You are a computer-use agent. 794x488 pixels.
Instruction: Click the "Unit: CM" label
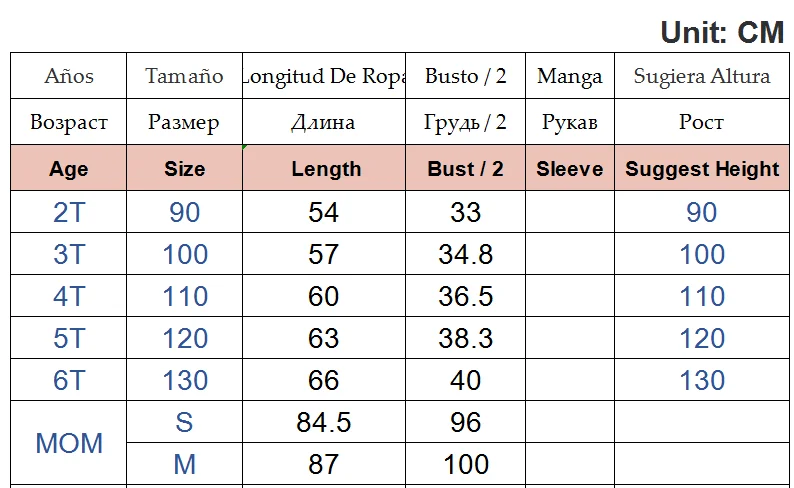coord(722,33)
